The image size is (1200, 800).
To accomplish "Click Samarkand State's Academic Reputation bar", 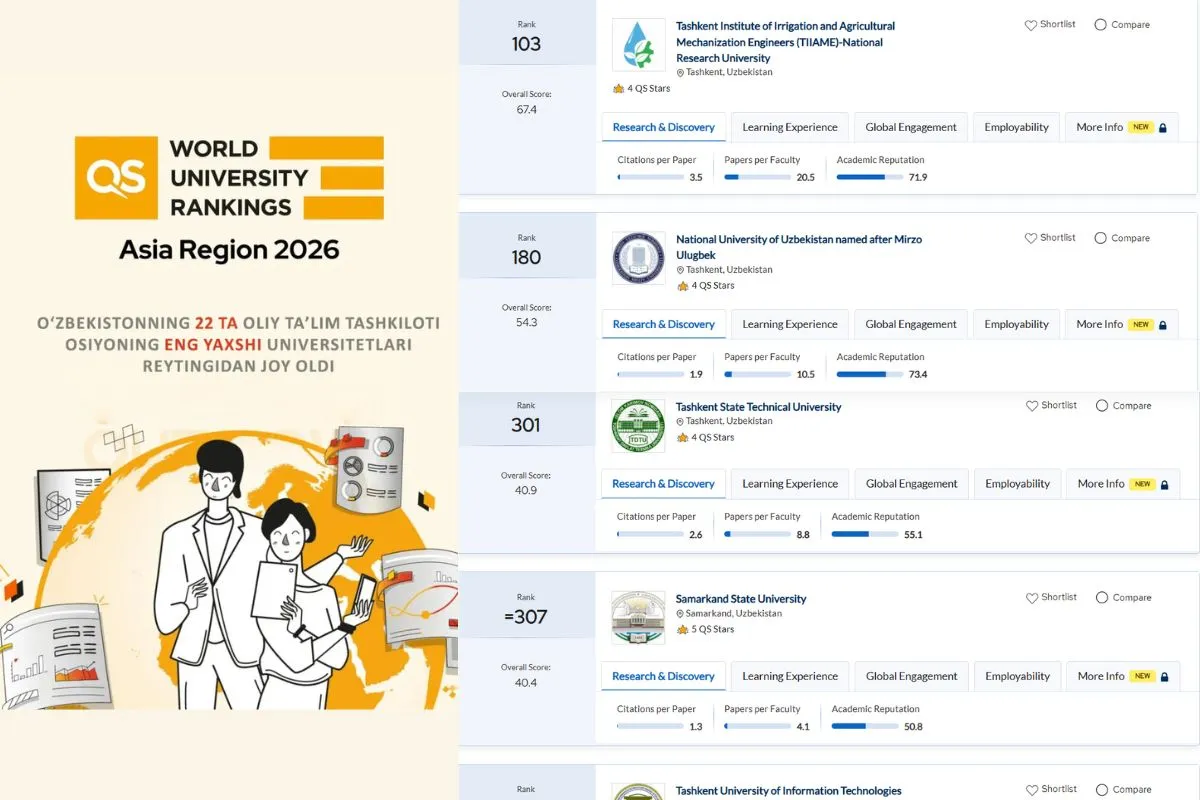I will (863, 727).
